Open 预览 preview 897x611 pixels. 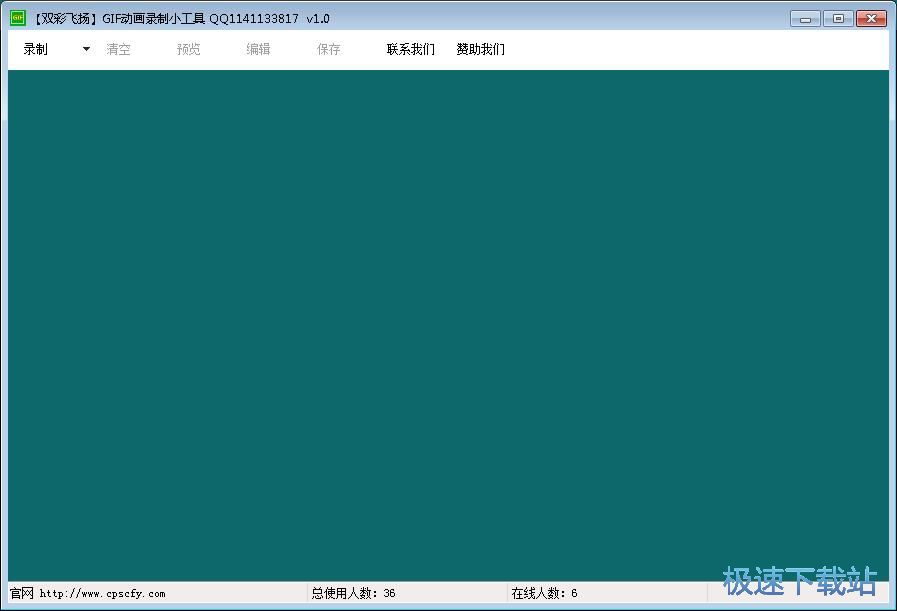tap(188, 49)
